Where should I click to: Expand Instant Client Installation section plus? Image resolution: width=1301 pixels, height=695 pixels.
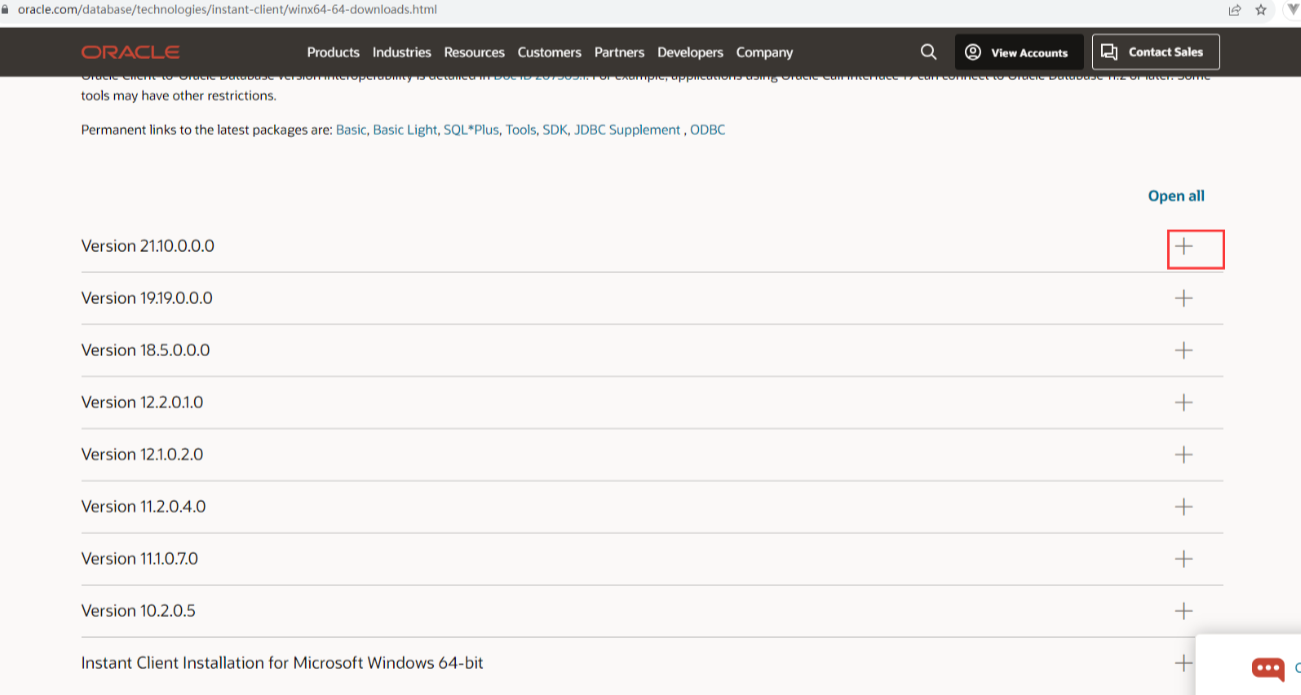click(1184, 662)
